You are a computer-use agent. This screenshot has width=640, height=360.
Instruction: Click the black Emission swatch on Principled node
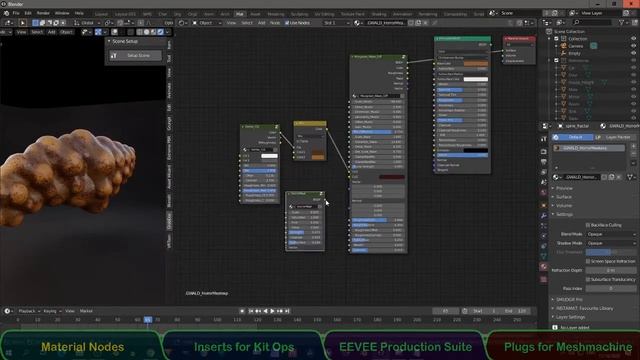coord(476,150)
